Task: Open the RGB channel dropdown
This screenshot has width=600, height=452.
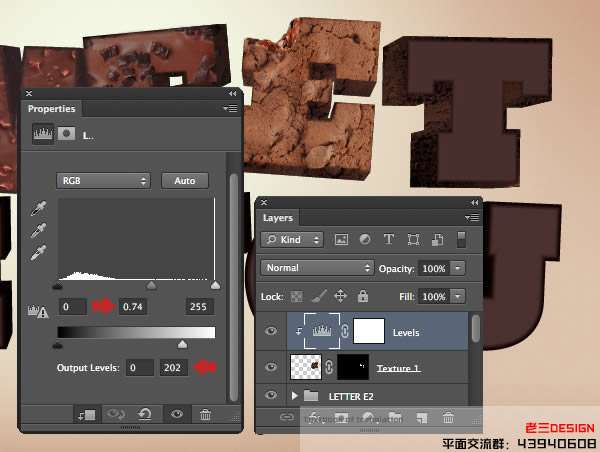Action: pos(103,181)
